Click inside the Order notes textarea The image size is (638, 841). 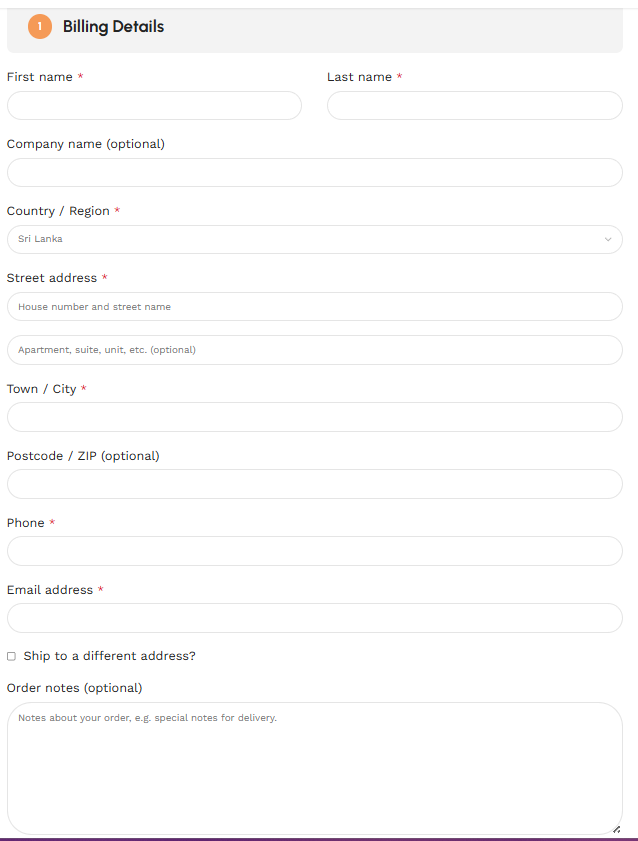(x=315, y=769)
